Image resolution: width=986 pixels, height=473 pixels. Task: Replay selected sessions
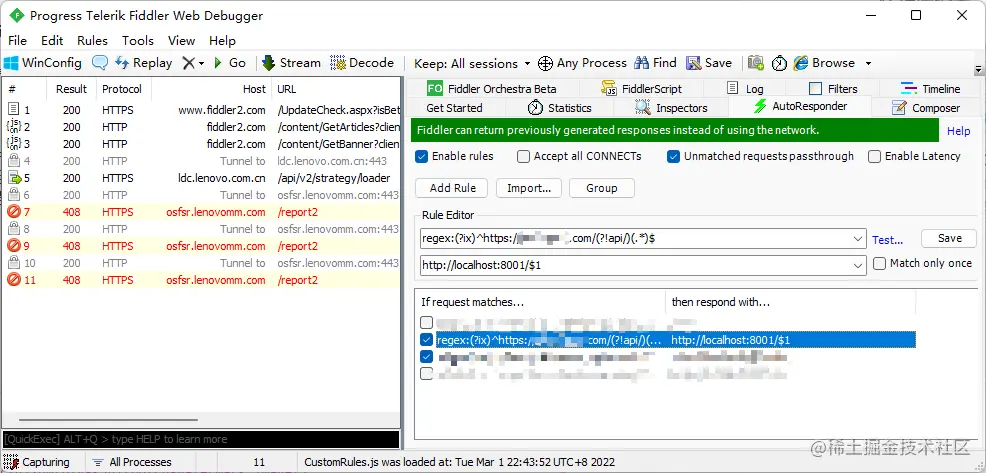(144, 63)
